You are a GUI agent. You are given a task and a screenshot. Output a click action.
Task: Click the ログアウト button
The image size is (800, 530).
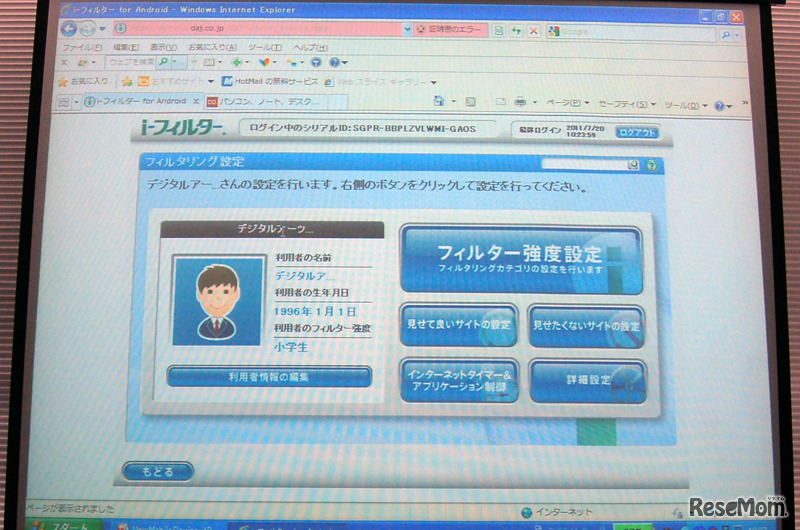[x=637, y=132]
